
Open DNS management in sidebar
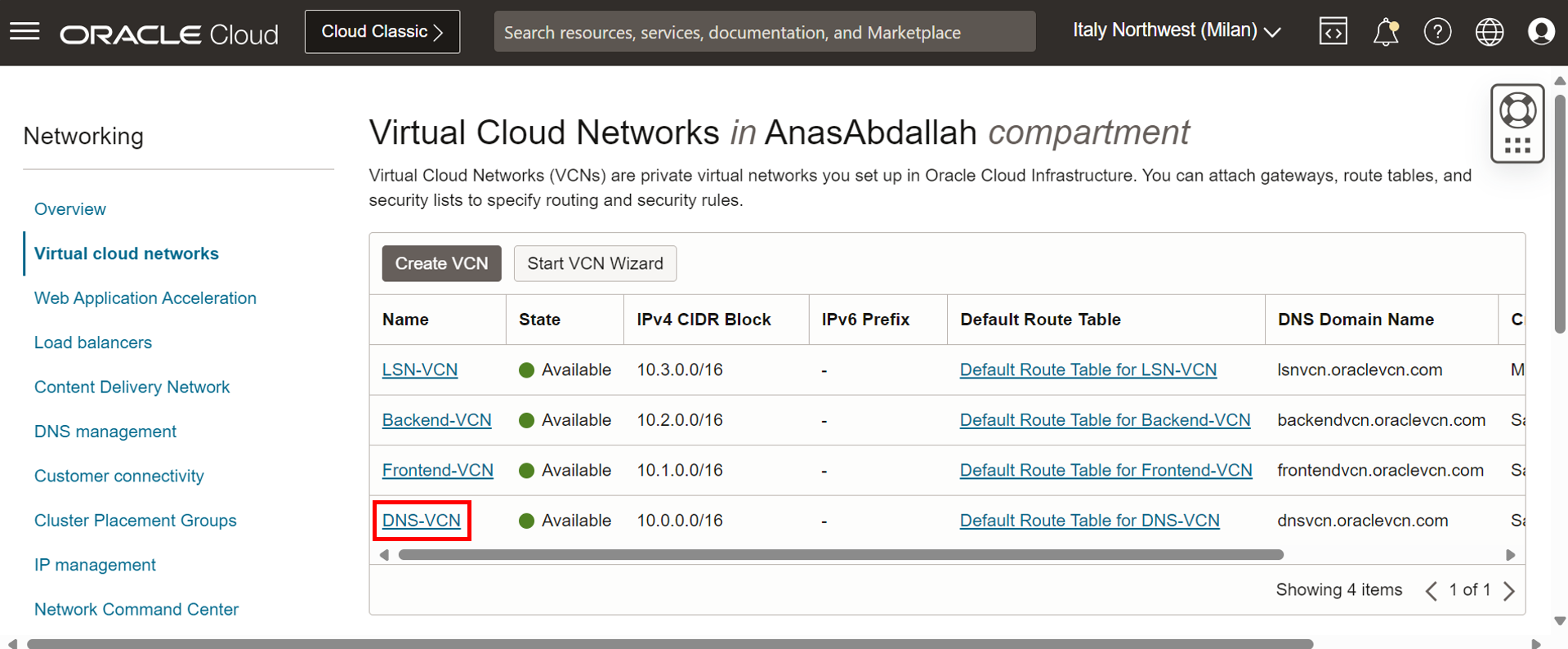[x=105, y=432]
